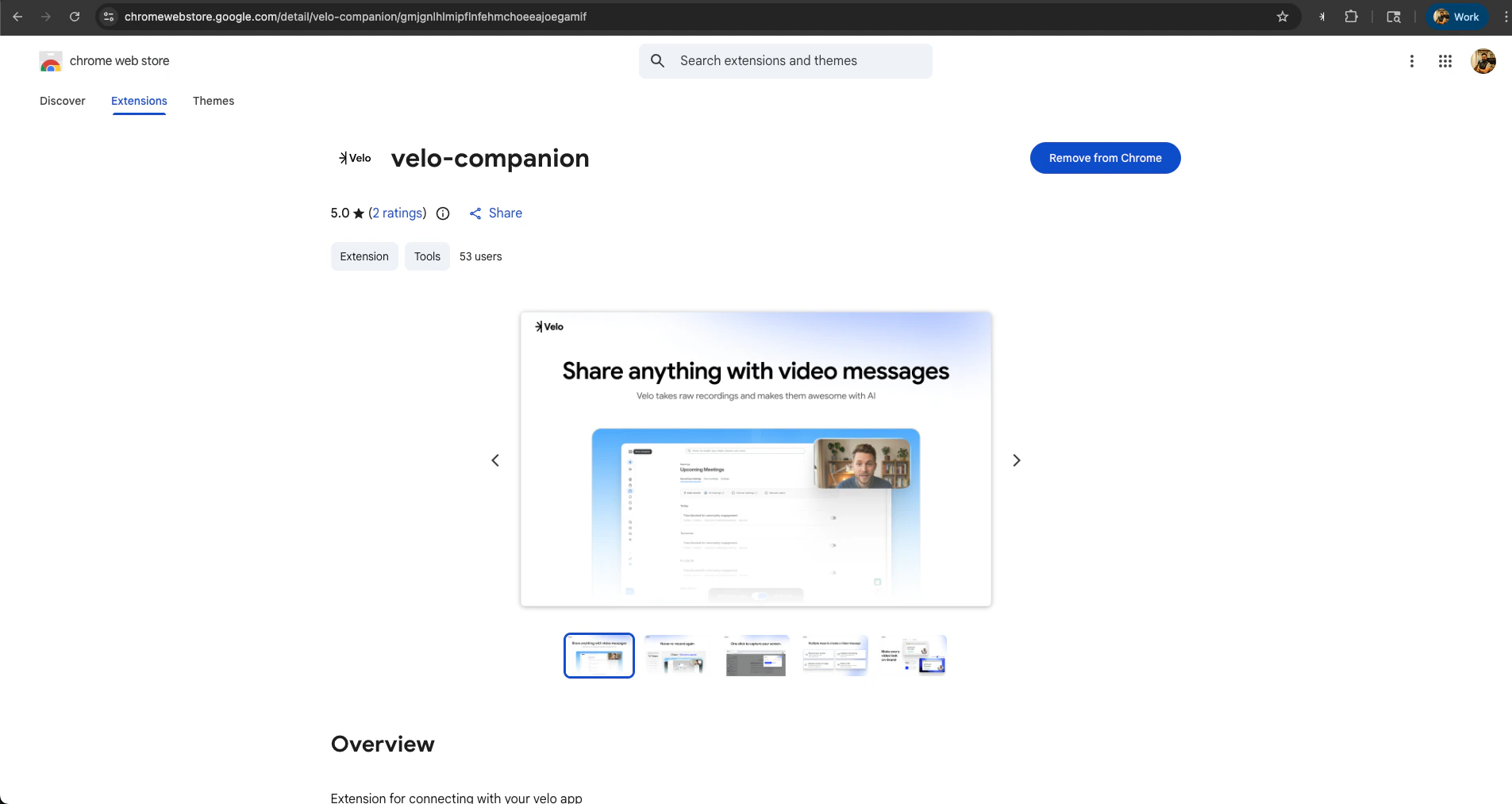Open the web store more options menu
The width and height of the screenshot is (1512, 804).
click(x=1412, y=61)
